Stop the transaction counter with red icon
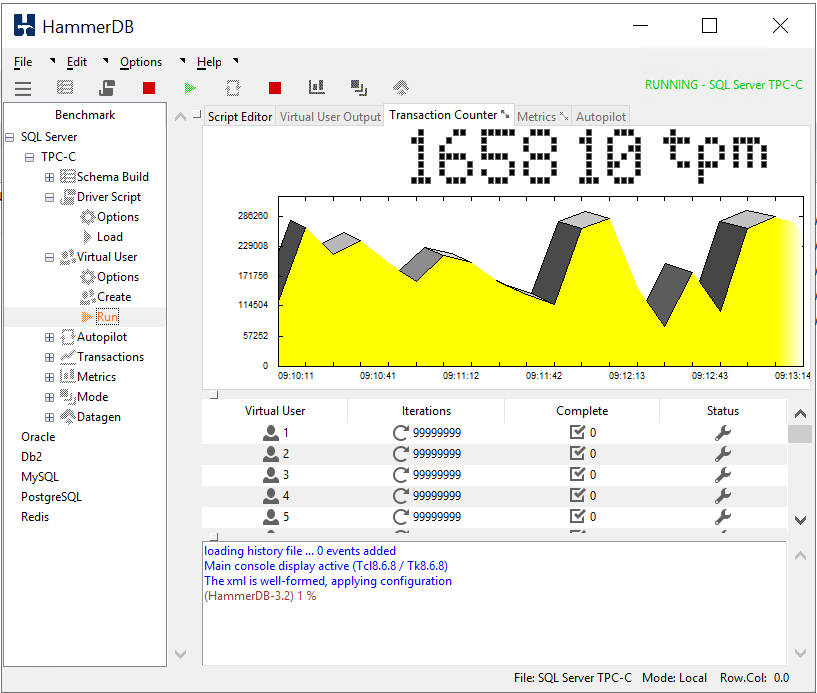 tap(275, 88)
